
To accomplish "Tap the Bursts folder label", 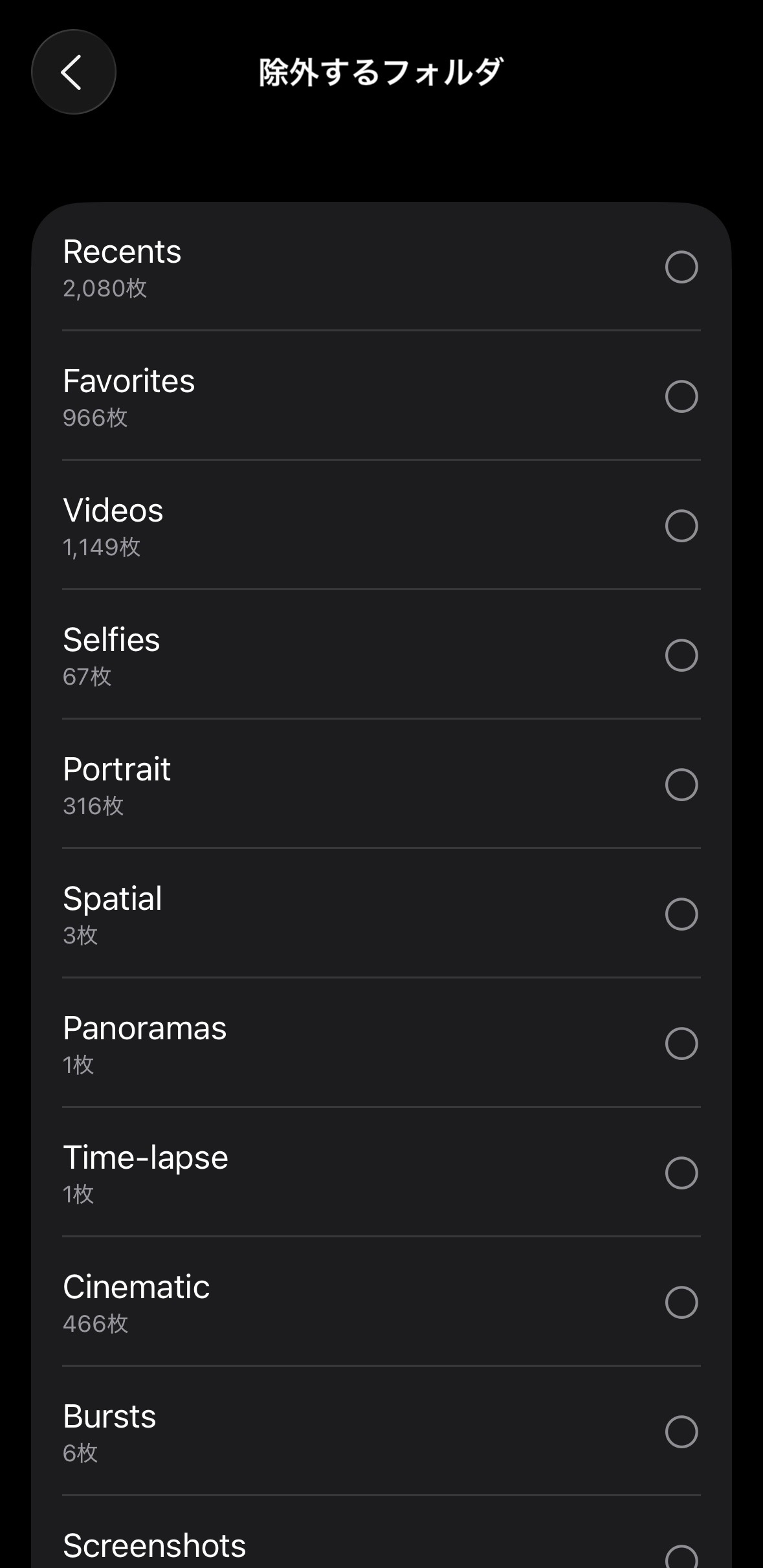I will [x=109, y=1417].
